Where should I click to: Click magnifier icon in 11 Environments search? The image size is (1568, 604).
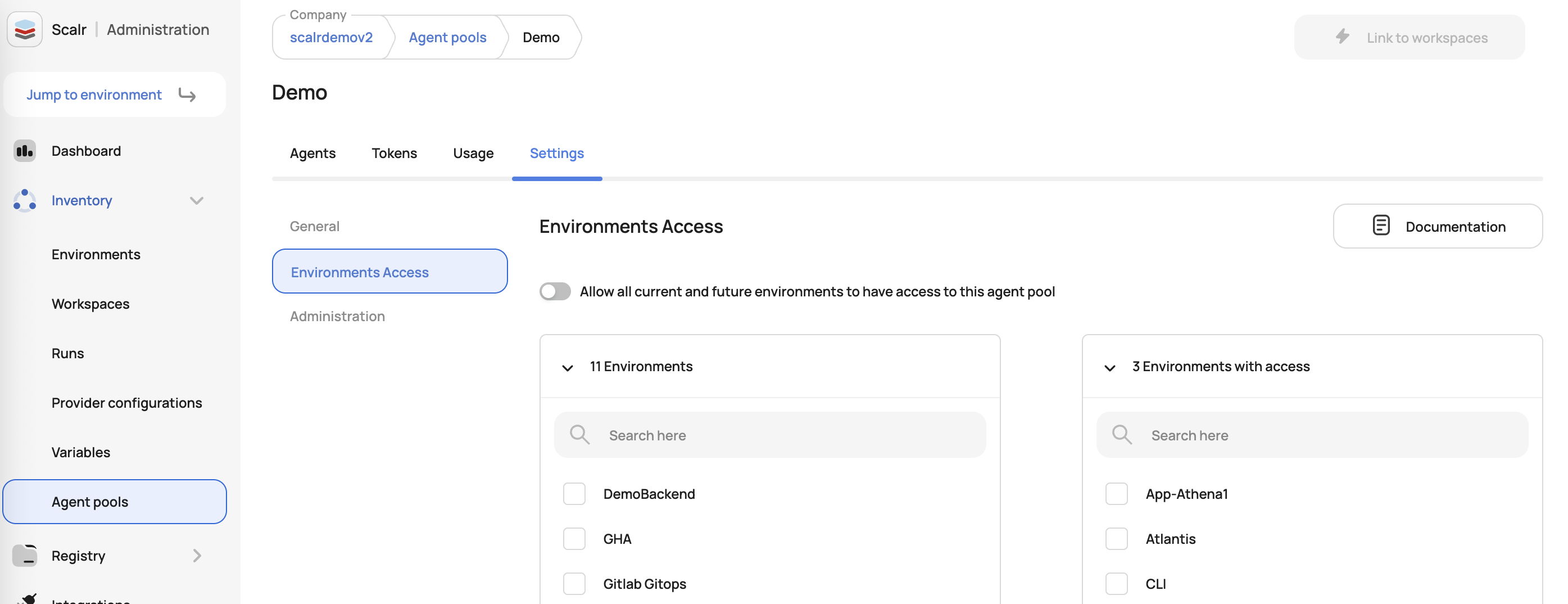tap(579, 435)
